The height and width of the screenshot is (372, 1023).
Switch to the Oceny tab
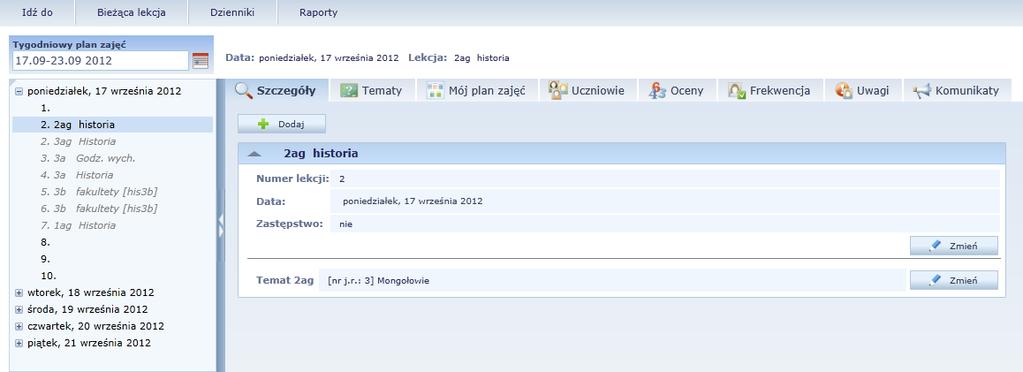point(677,91)
